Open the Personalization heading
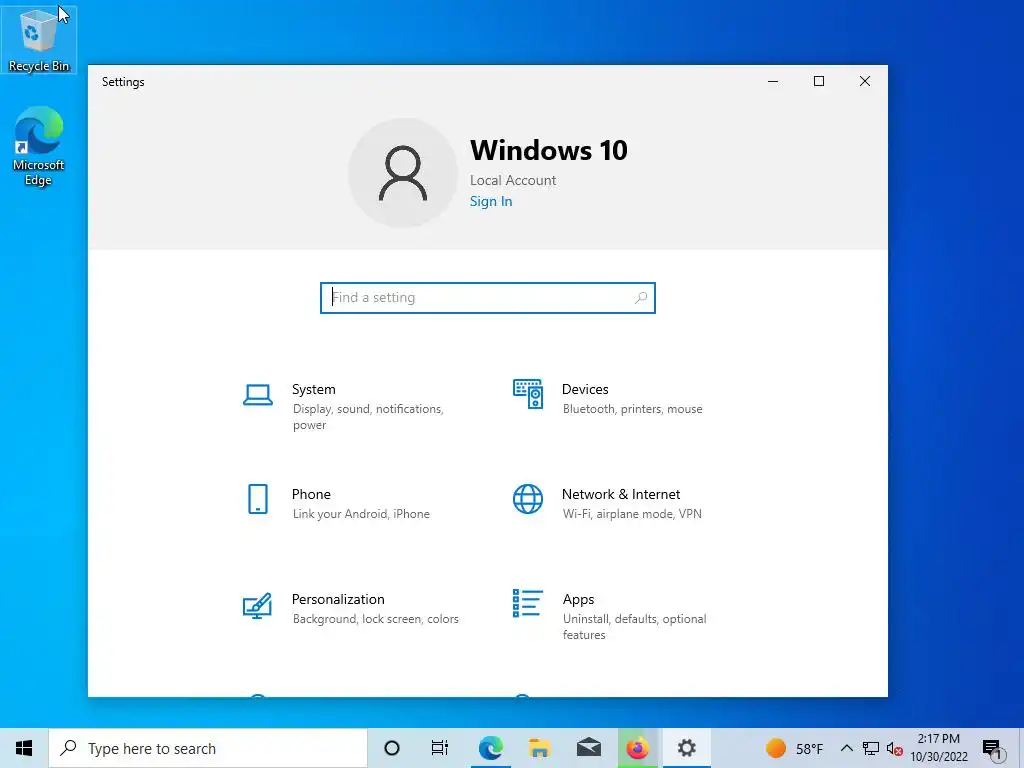This screenshot has width=1024, height=768. coord(338,600)
